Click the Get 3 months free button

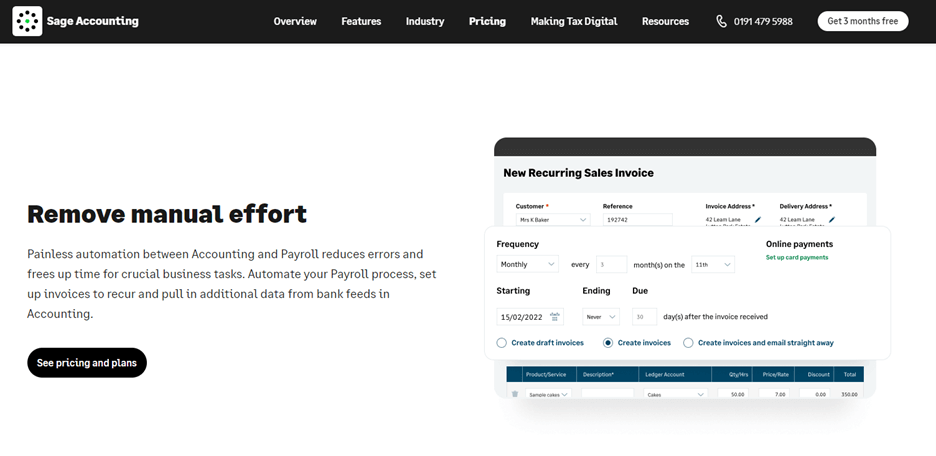863,21
